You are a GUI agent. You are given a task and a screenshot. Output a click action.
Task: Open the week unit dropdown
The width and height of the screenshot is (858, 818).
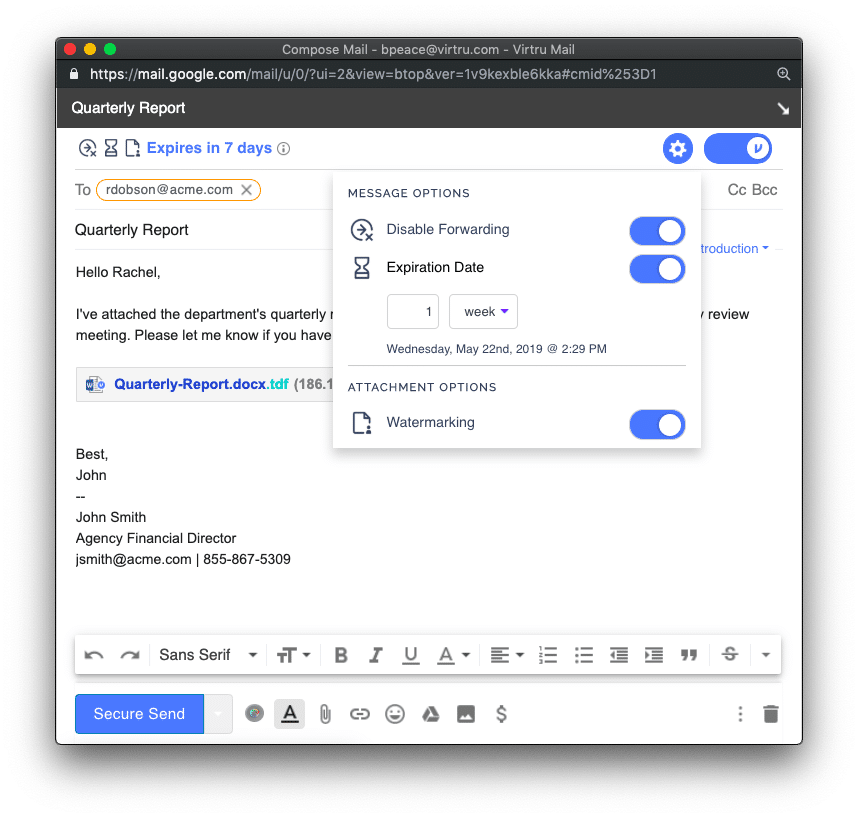483,311
